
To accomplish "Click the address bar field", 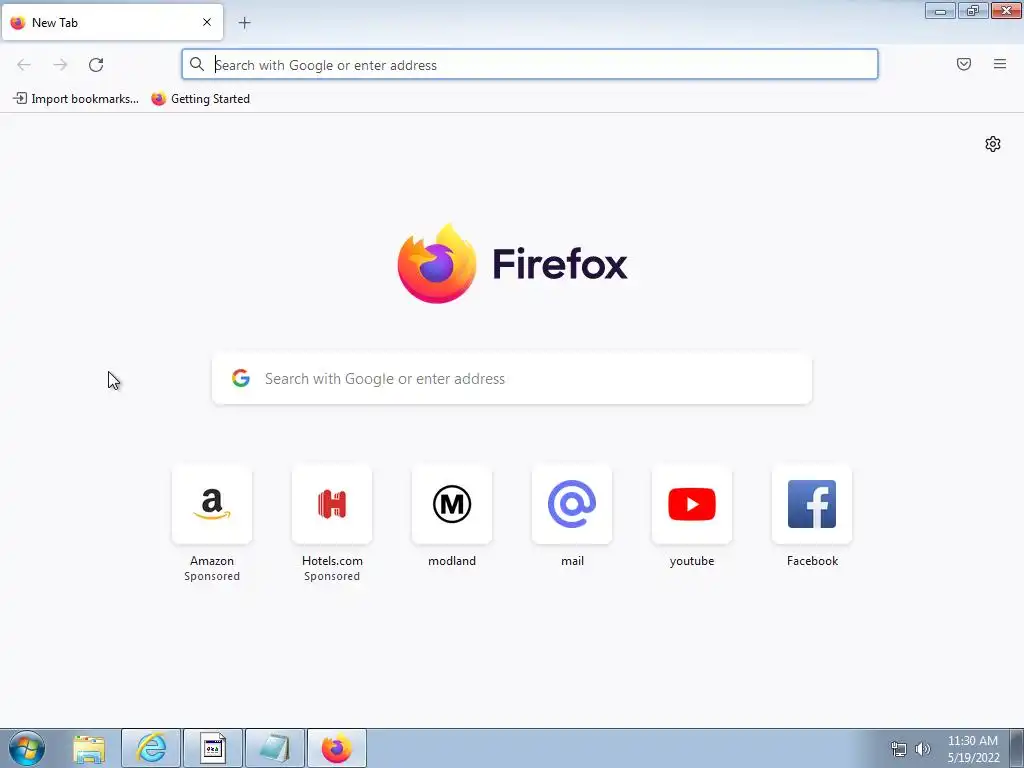I will tap(530, 65).
